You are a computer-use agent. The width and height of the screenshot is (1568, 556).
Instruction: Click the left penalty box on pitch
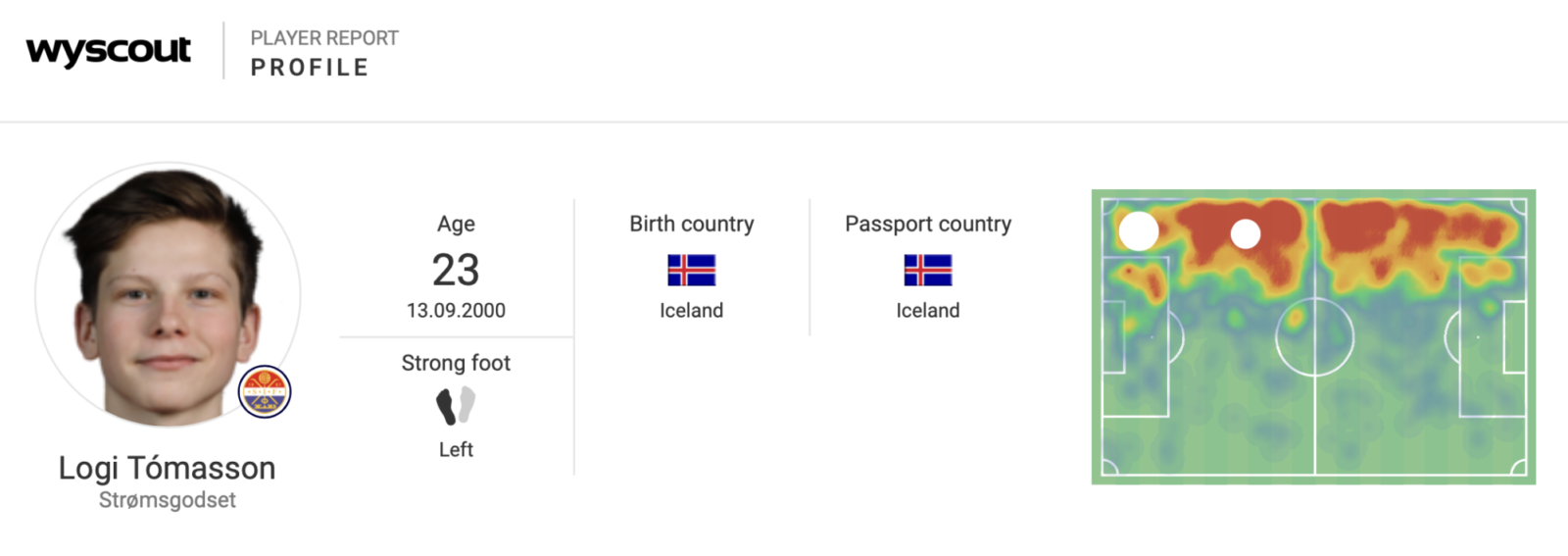[1136, 337]
